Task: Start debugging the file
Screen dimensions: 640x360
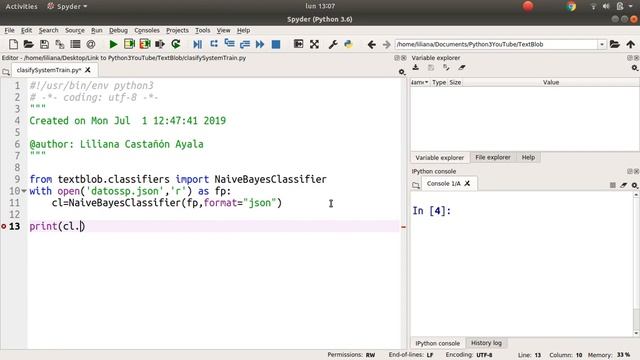Action: [198, 44]
